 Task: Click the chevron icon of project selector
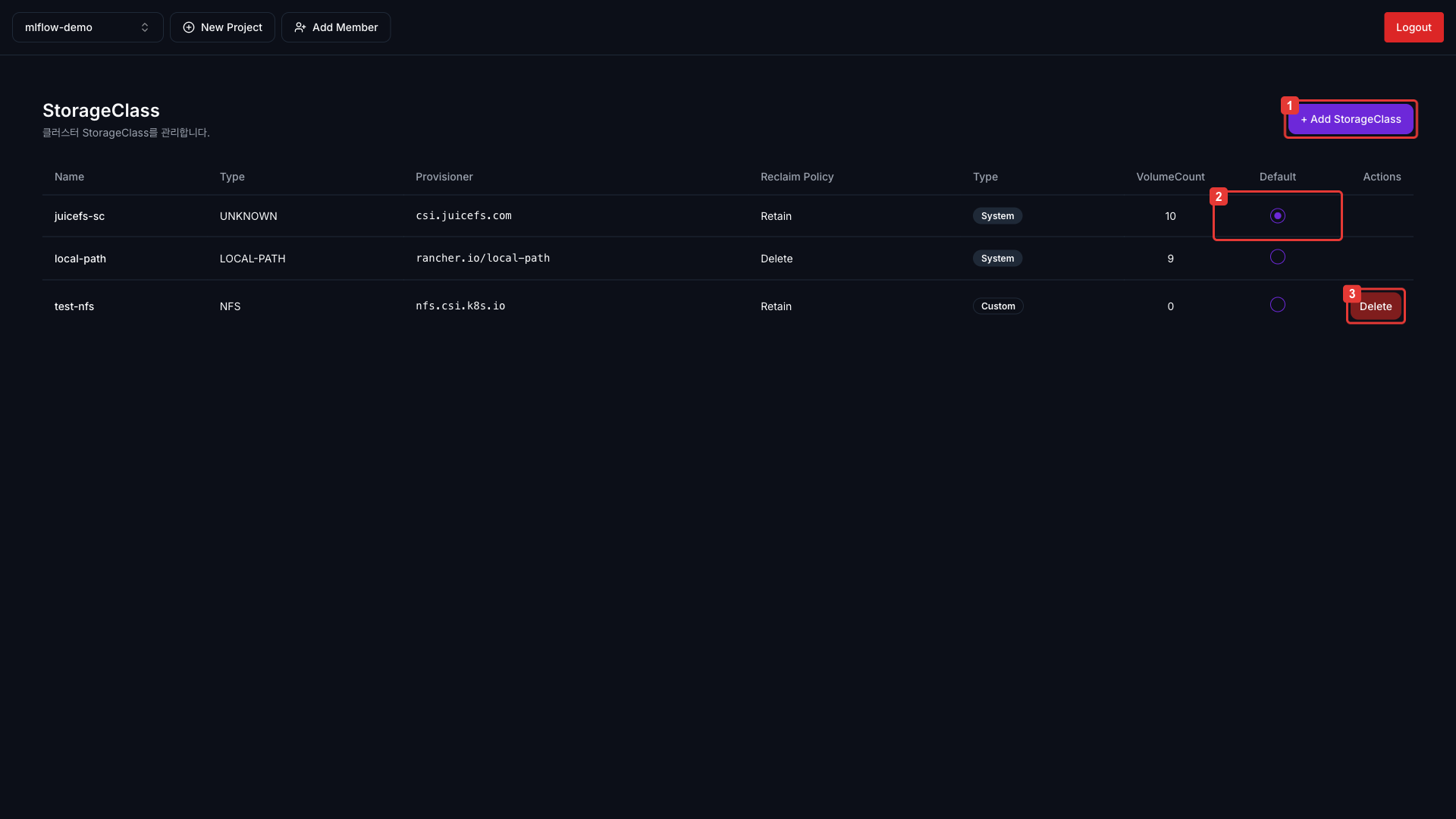(145, 27)
